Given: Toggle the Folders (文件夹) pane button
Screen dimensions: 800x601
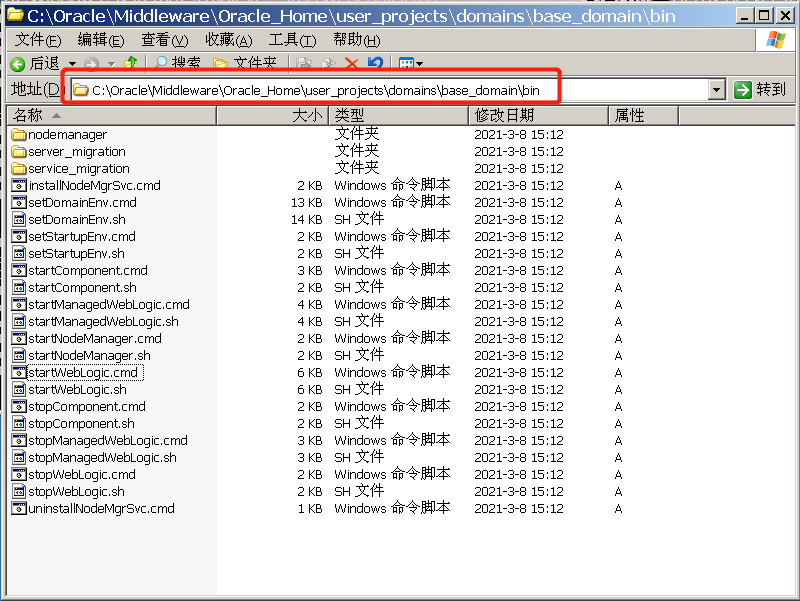Looking at the screenshot, I should 245,63.
